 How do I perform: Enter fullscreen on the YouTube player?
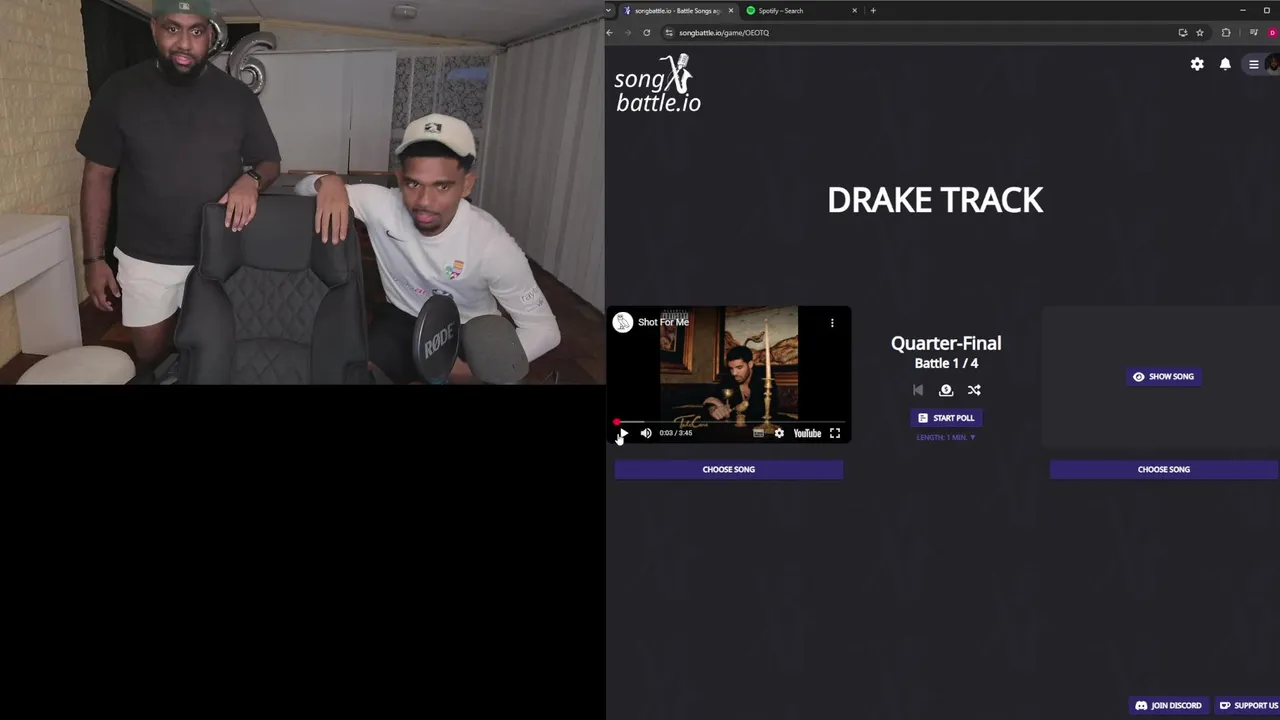pyautogui.click(x=835, y=433)
